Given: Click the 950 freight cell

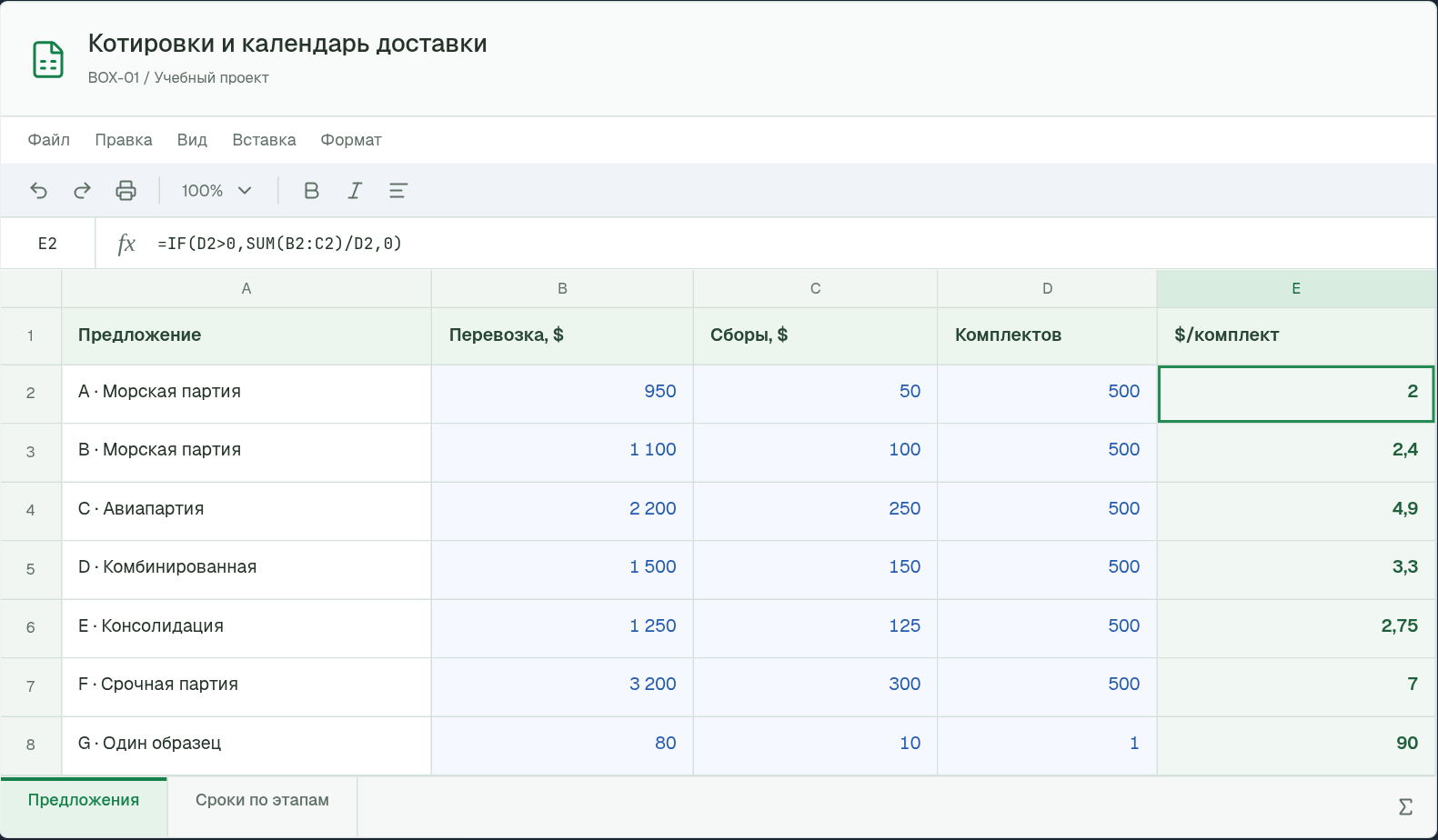Looking at the screenshot, I should pos(562,393).
